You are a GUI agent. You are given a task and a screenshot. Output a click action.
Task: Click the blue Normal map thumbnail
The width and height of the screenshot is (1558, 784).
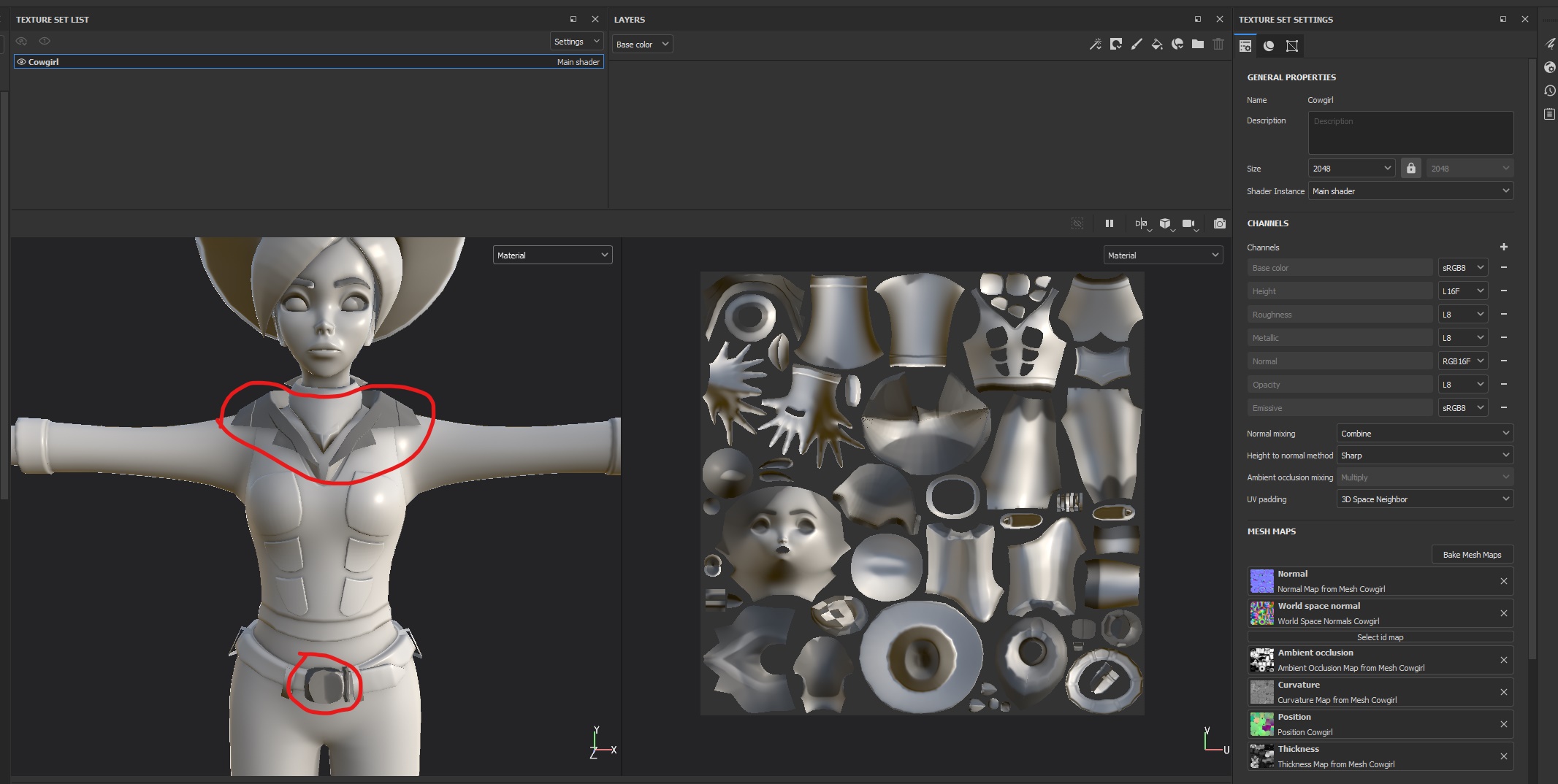pos(1261,580)
